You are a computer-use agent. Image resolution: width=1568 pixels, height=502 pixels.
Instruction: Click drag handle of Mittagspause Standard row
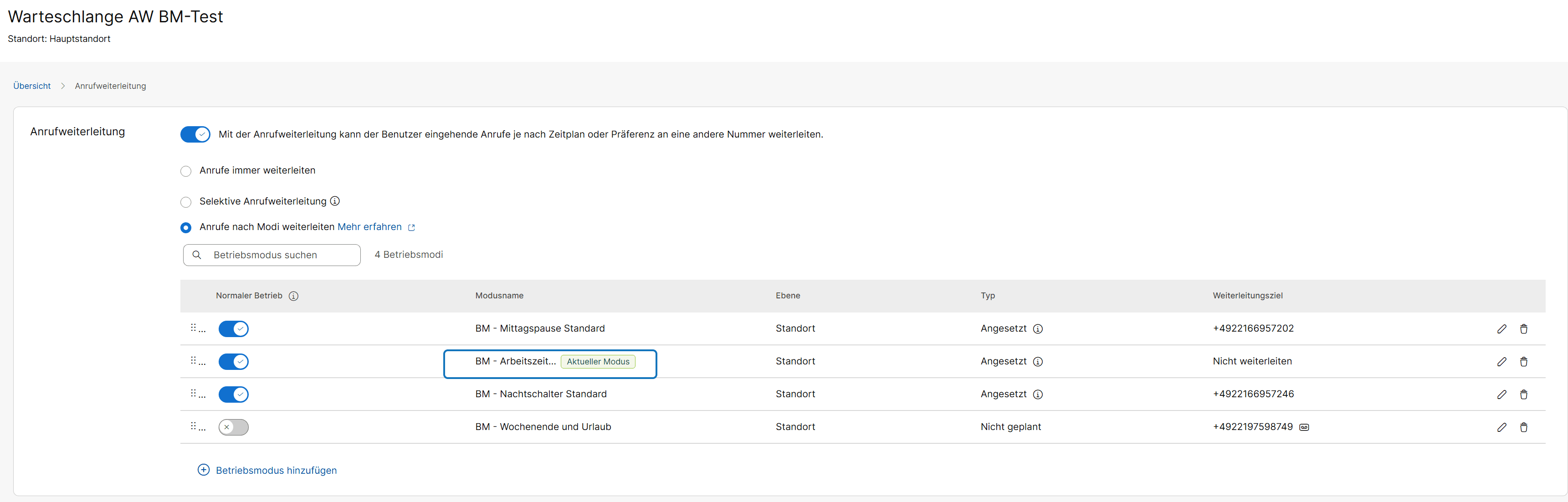pyautogui.click(x=194, y=328)
